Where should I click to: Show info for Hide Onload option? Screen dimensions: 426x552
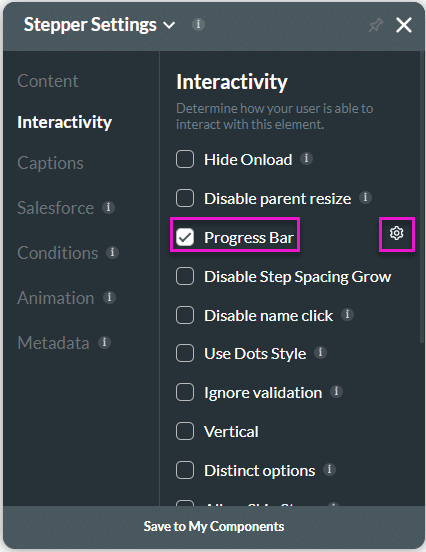306,159
